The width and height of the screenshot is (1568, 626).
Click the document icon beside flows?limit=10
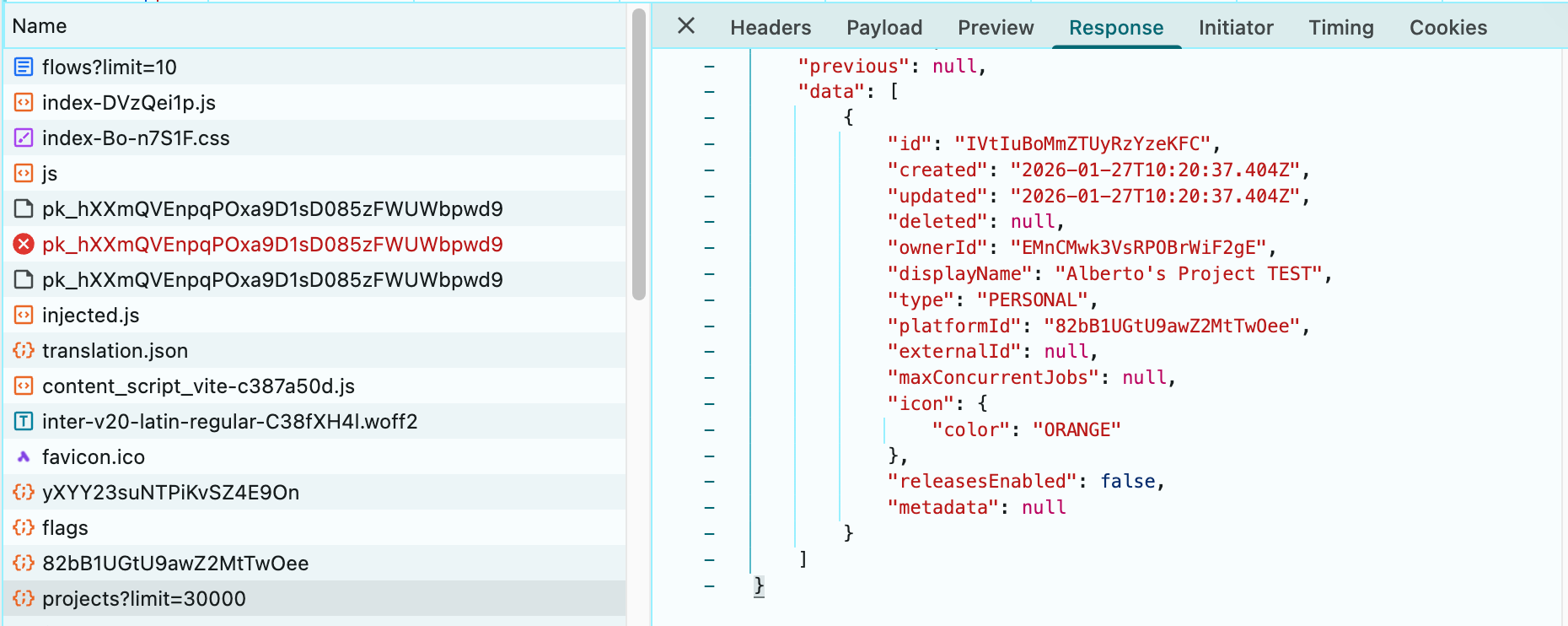pyautogui.click(x=24, y=67)
